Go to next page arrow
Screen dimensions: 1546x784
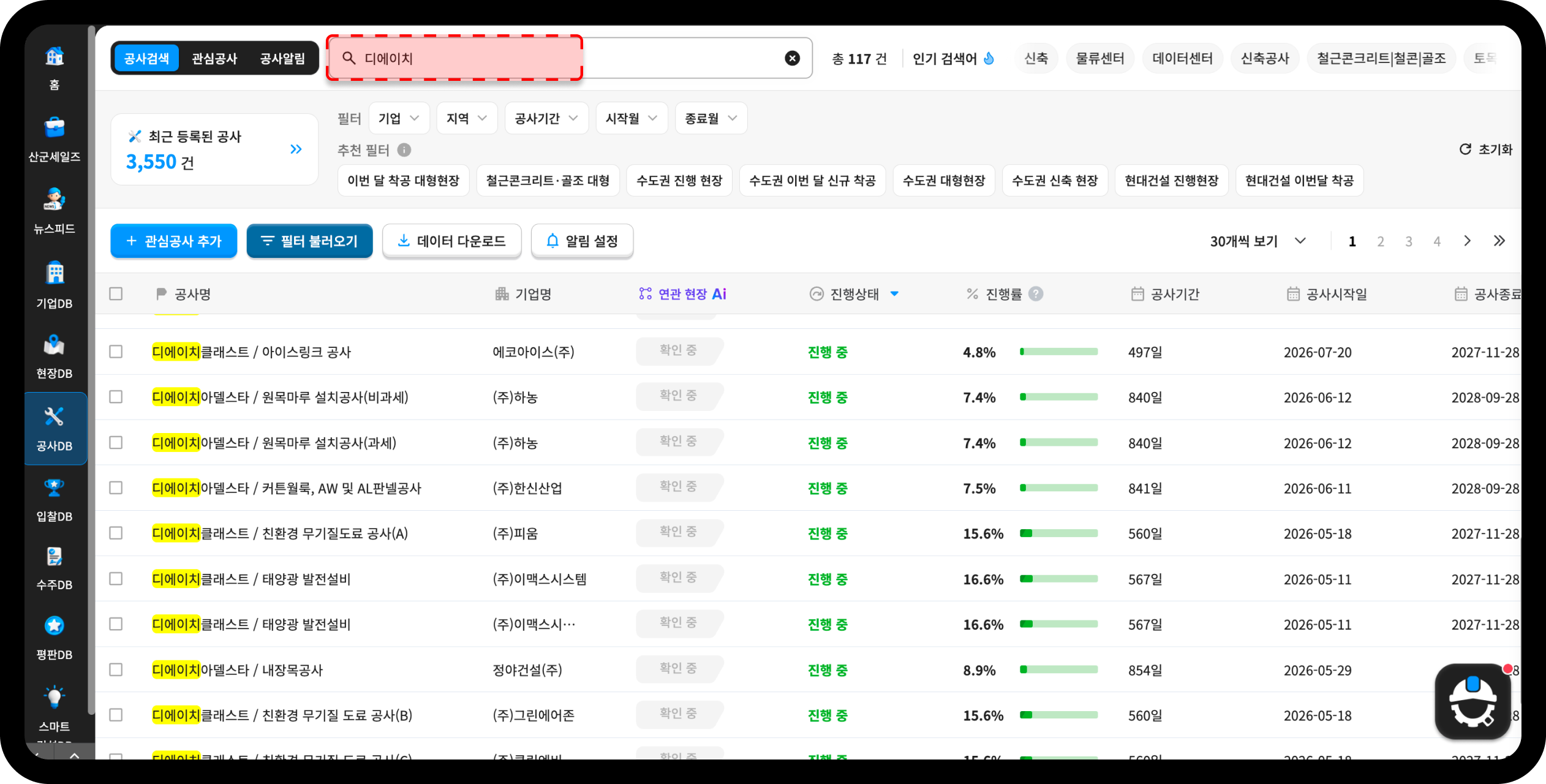1467,241
